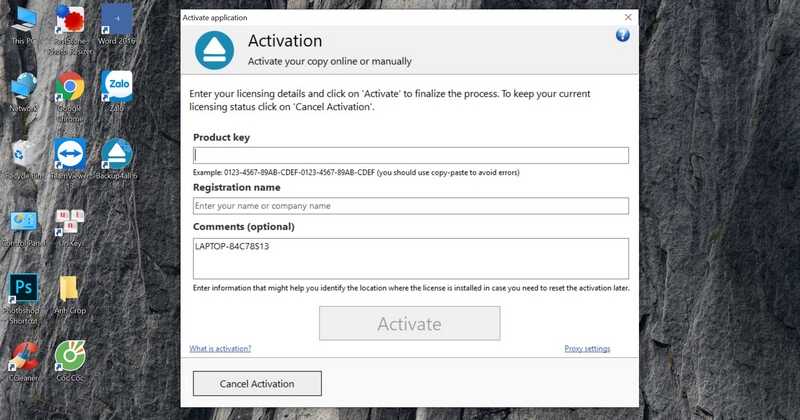Open the This PC desktop icon
The width and height of the screenshot is (800, 420).
(22, 20)
